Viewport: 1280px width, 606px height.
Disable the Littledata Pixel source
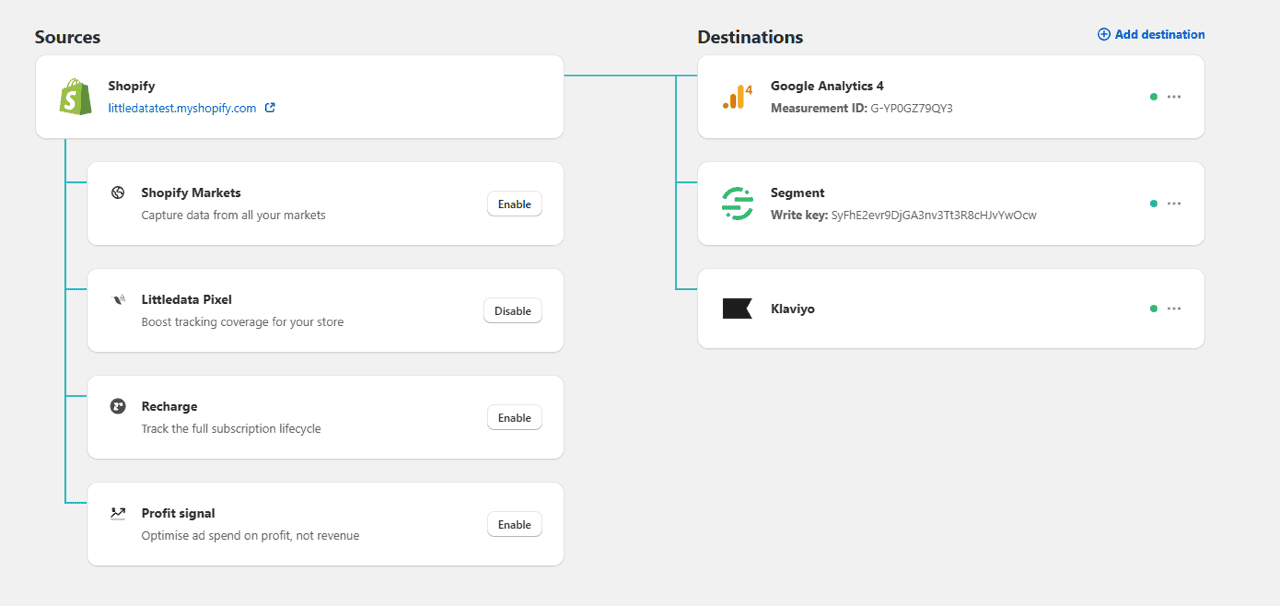(513, 311)
